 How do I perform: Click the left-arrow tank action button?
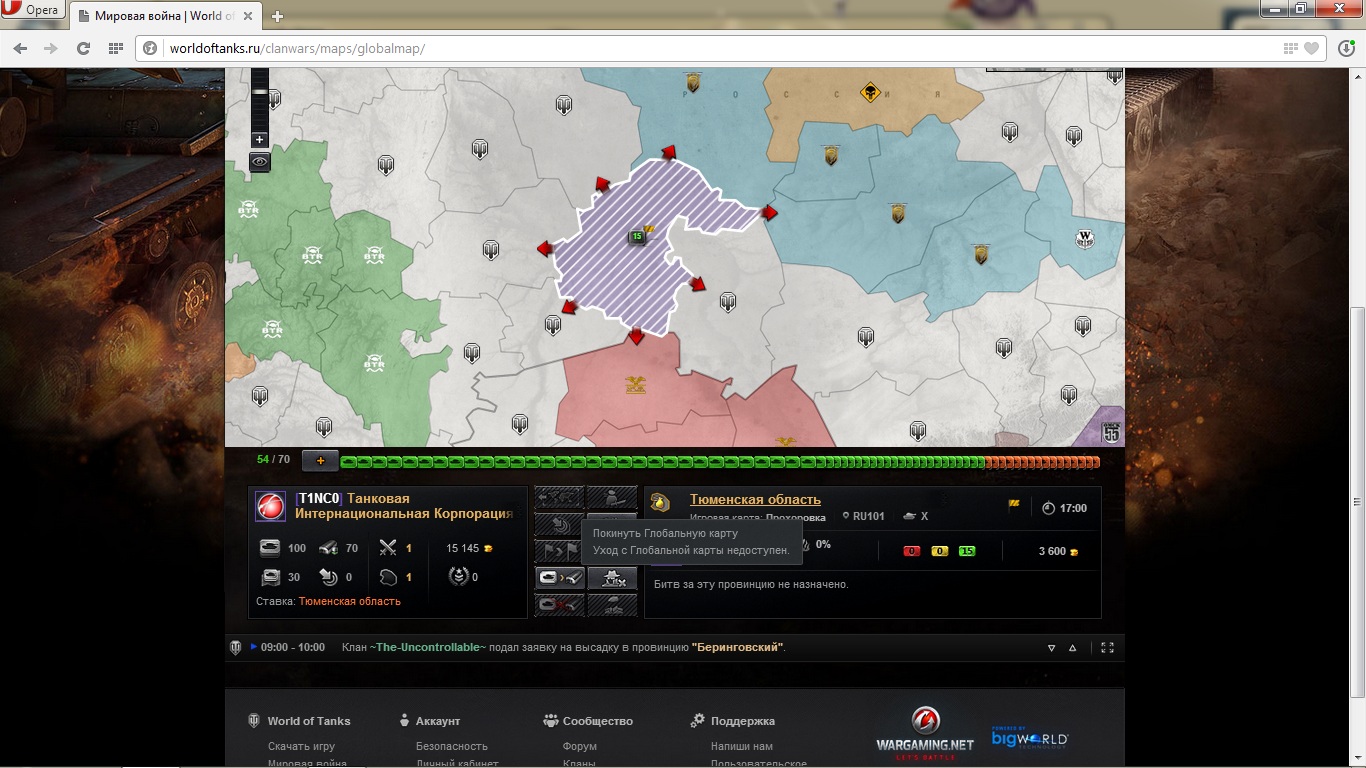(560, 497)
